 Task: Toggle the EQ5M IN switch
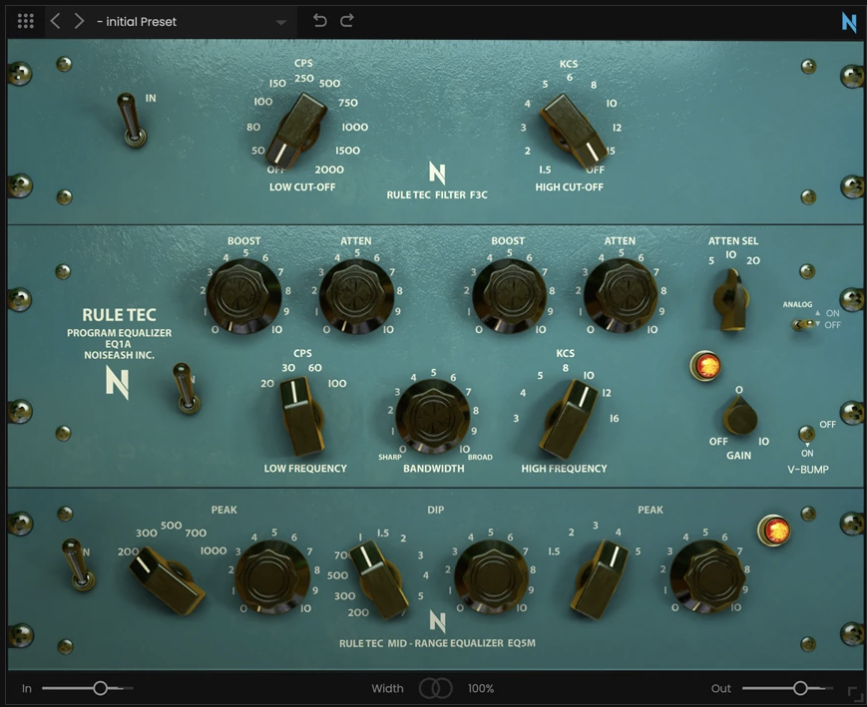tap(79, 565)
